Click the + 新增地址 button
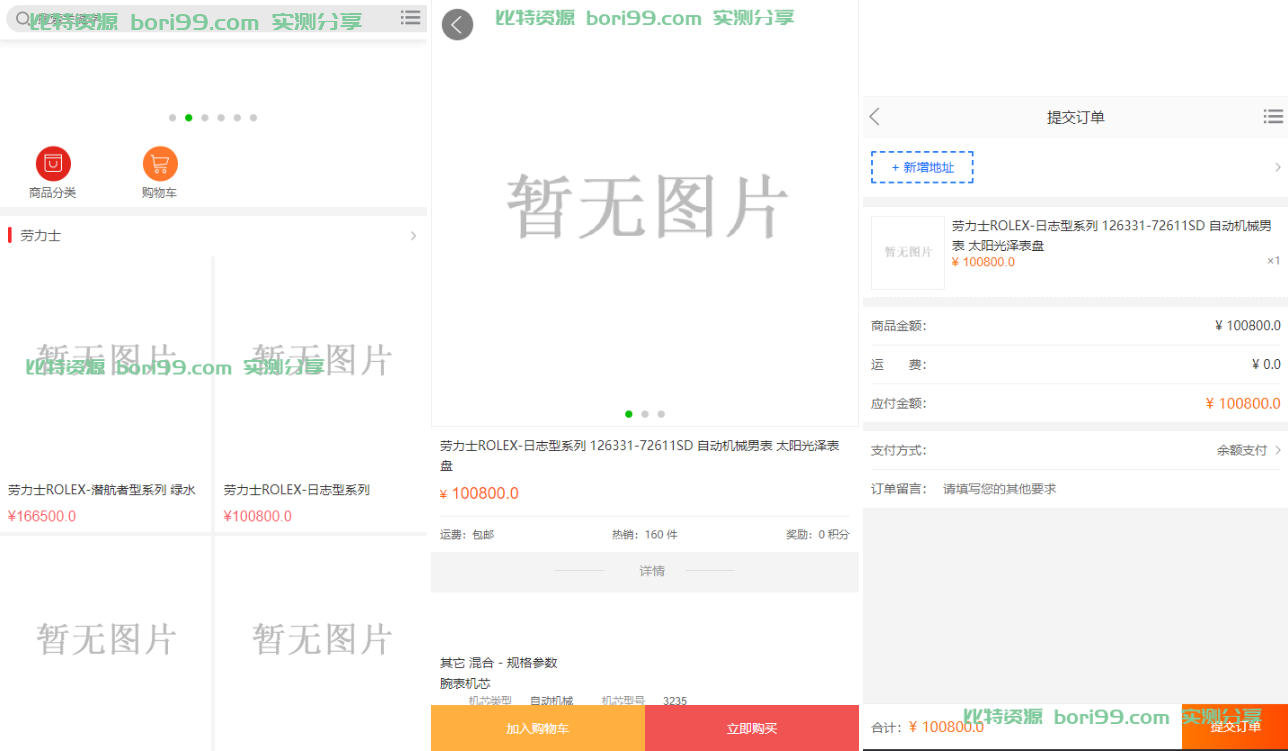Viewport: 1288px width, 751px height. point(922,167)
